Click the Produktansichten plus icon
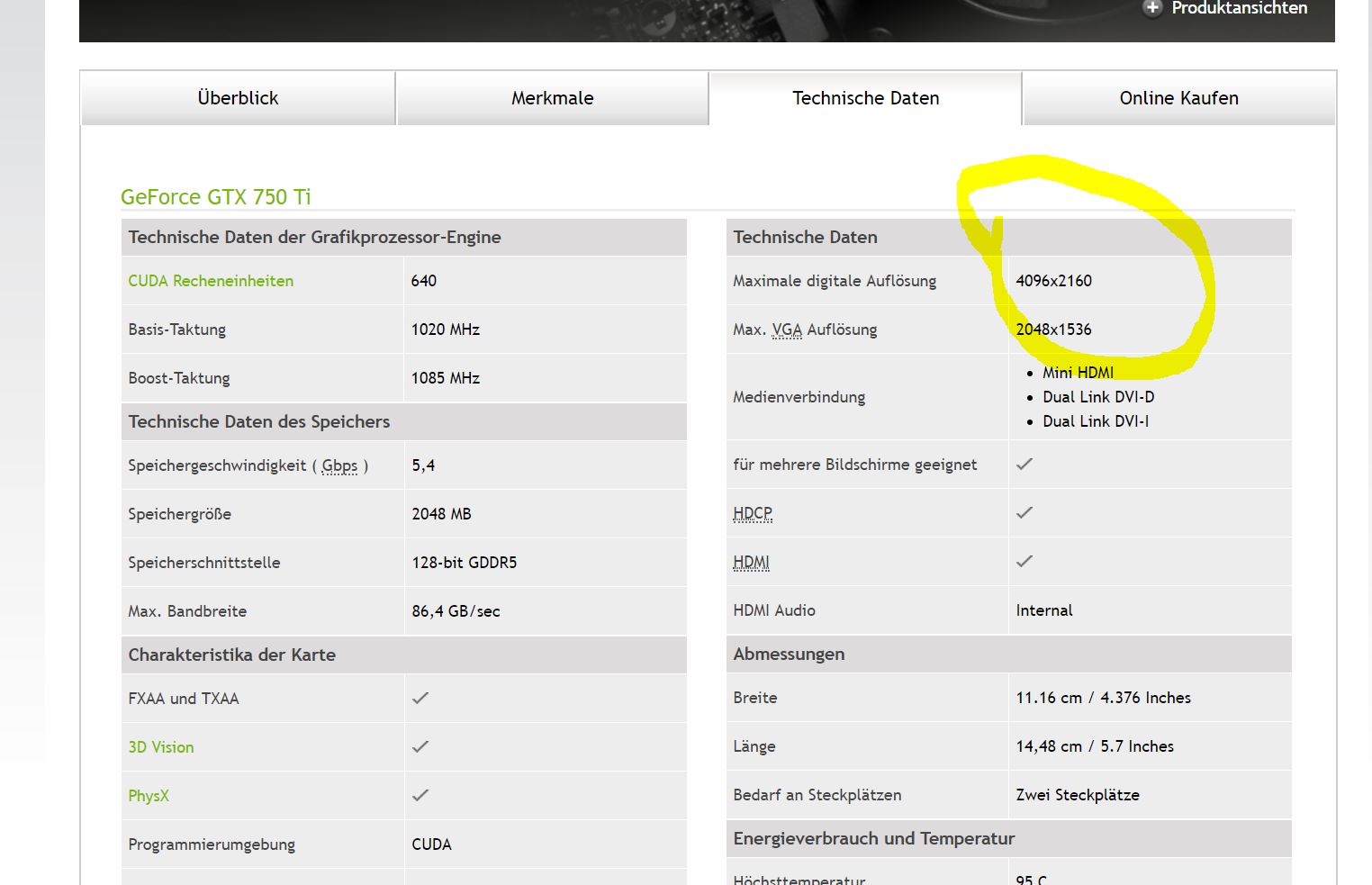This screenshot has height=885, width=1372. [x=1151, y=8]
